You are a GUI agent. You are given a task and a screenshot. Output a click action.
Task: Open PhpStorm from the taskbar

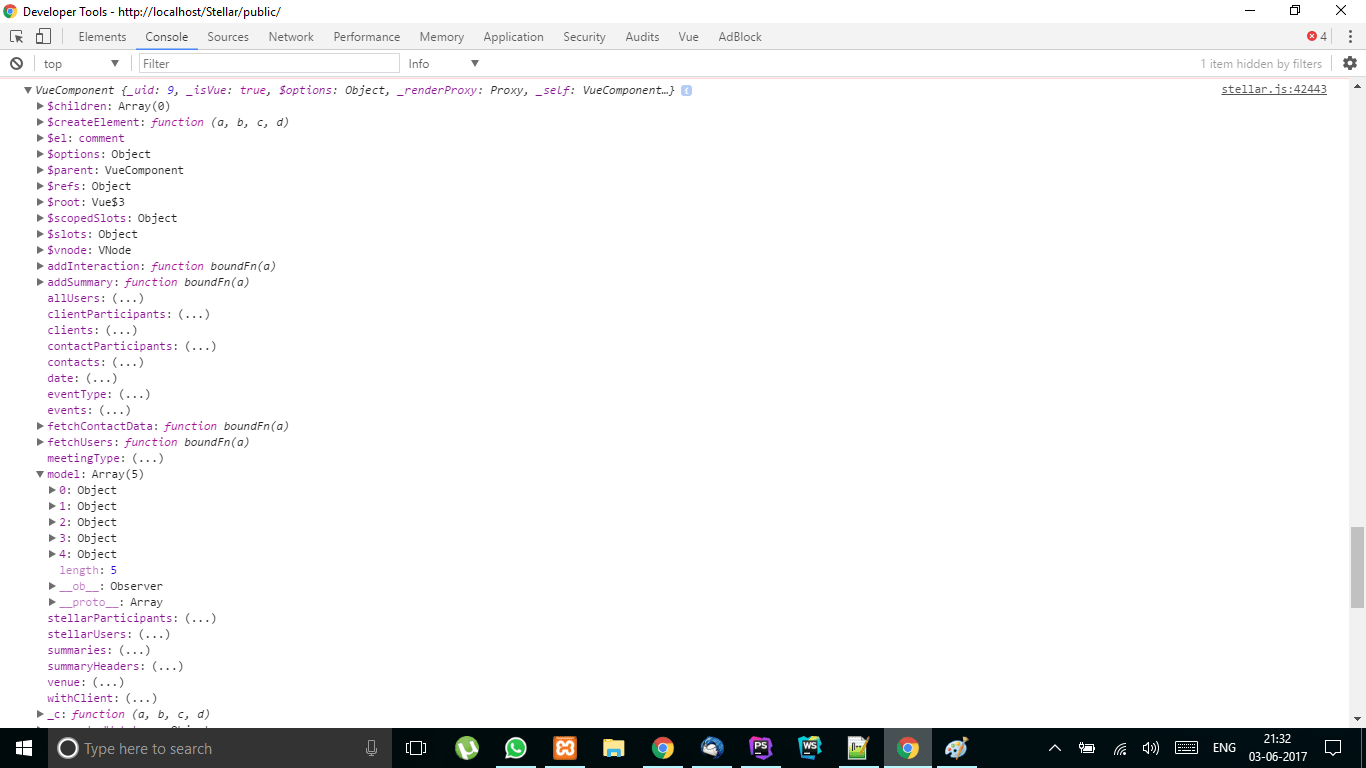coord(761,748)
